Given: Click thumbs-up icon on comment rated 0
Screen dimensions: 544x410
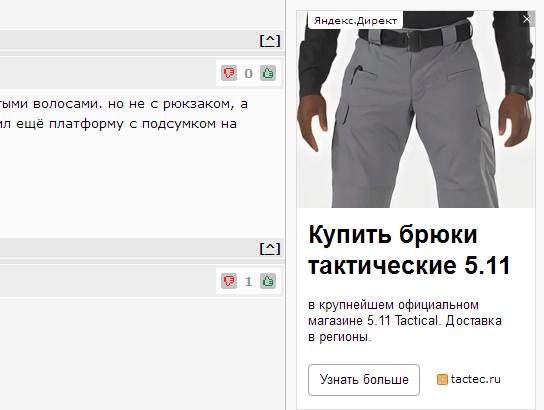Looking at the screenshot, I should [x=268, y=73].
